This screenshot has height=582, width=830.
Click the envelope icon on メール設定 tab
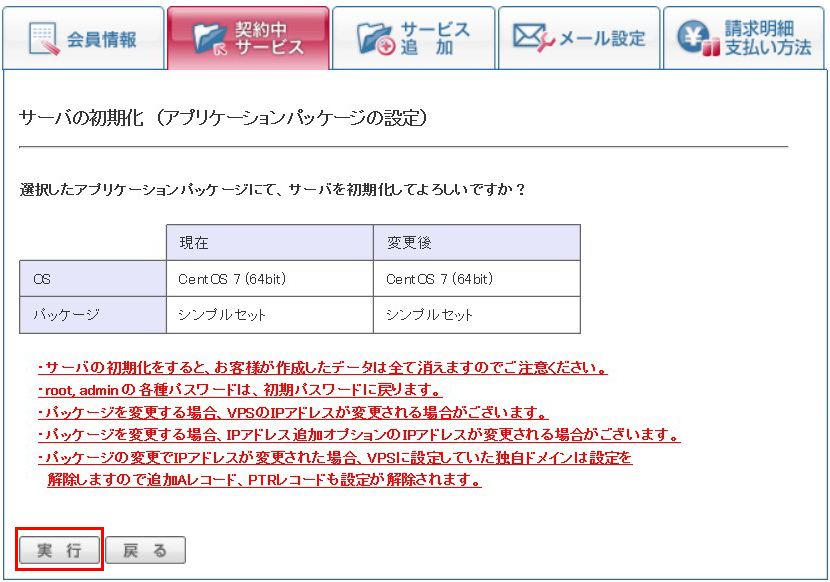point(534,38)
